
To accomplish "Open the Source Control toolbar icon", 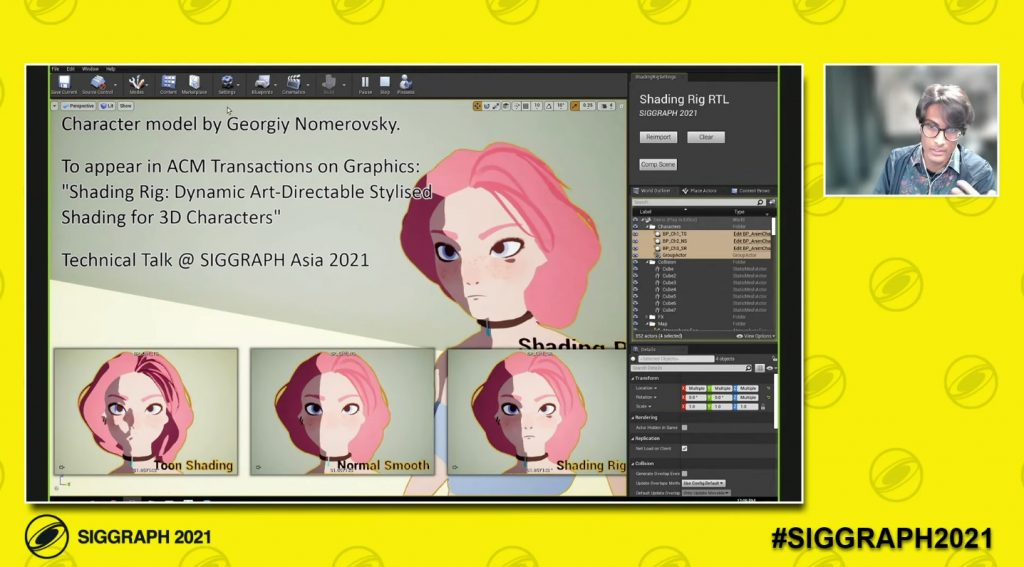I will click(x=97, y=82).
